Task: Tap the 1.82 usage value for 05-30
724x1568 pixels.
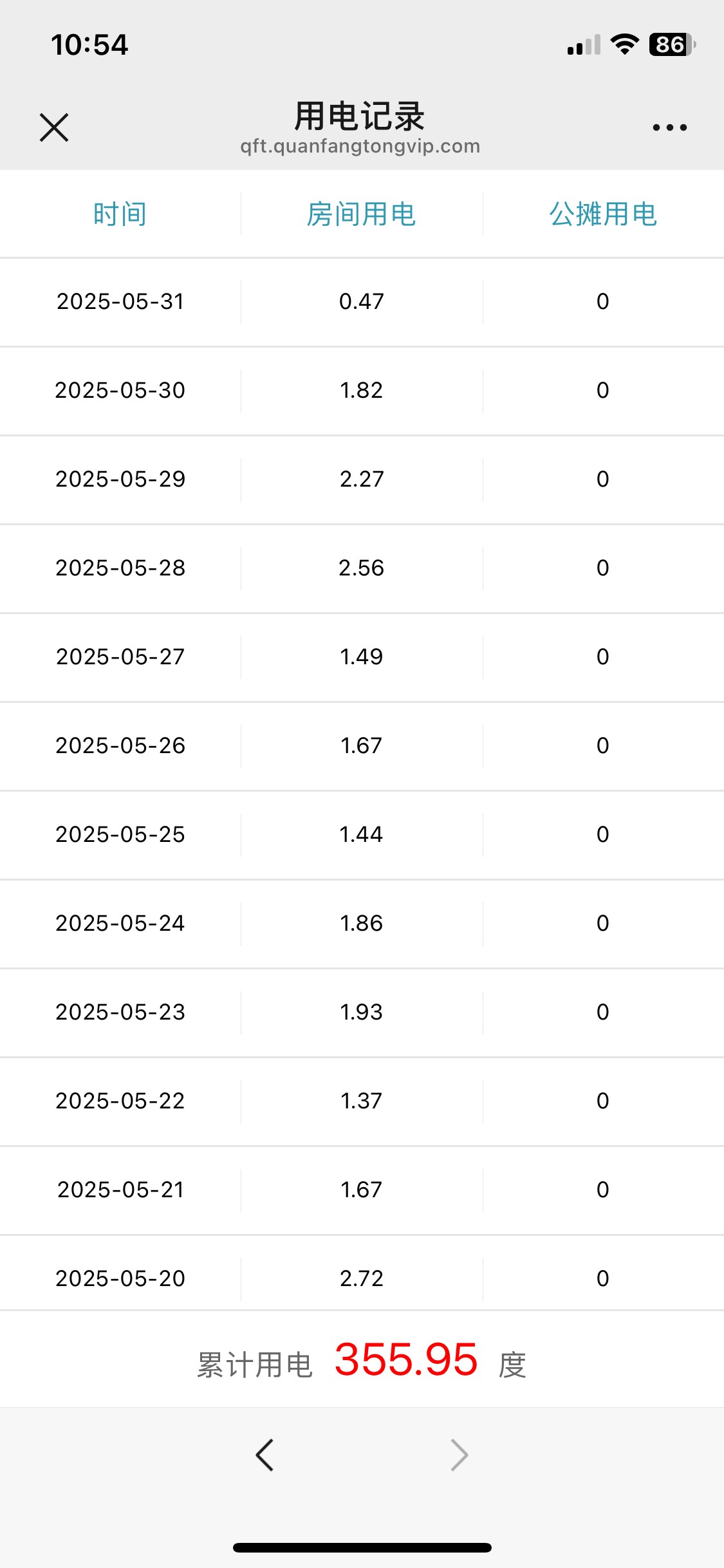Action: [x=362, y=390]
